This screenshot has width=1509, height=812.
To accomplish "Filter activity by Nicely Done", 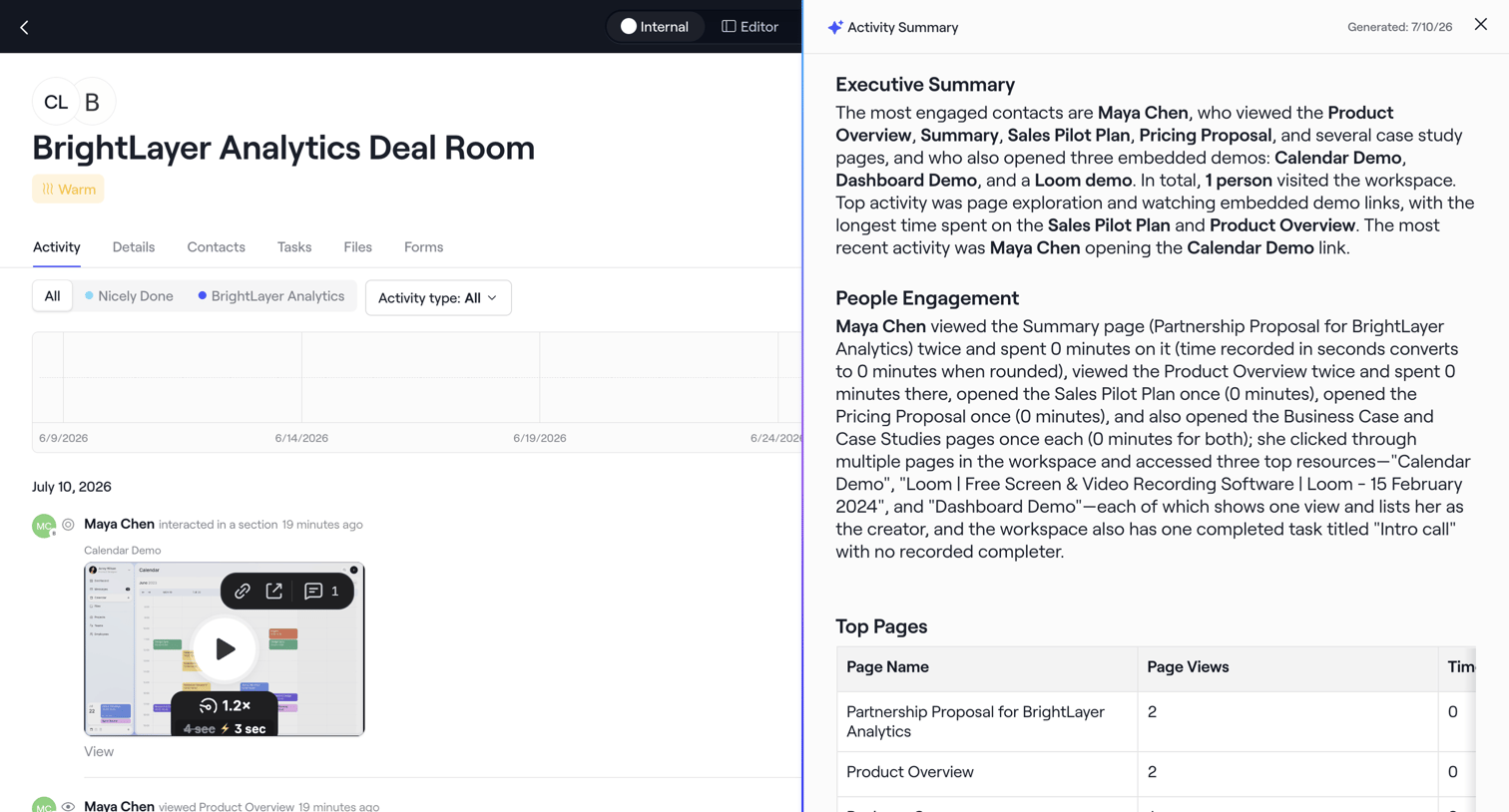I will tap(129, 296).
